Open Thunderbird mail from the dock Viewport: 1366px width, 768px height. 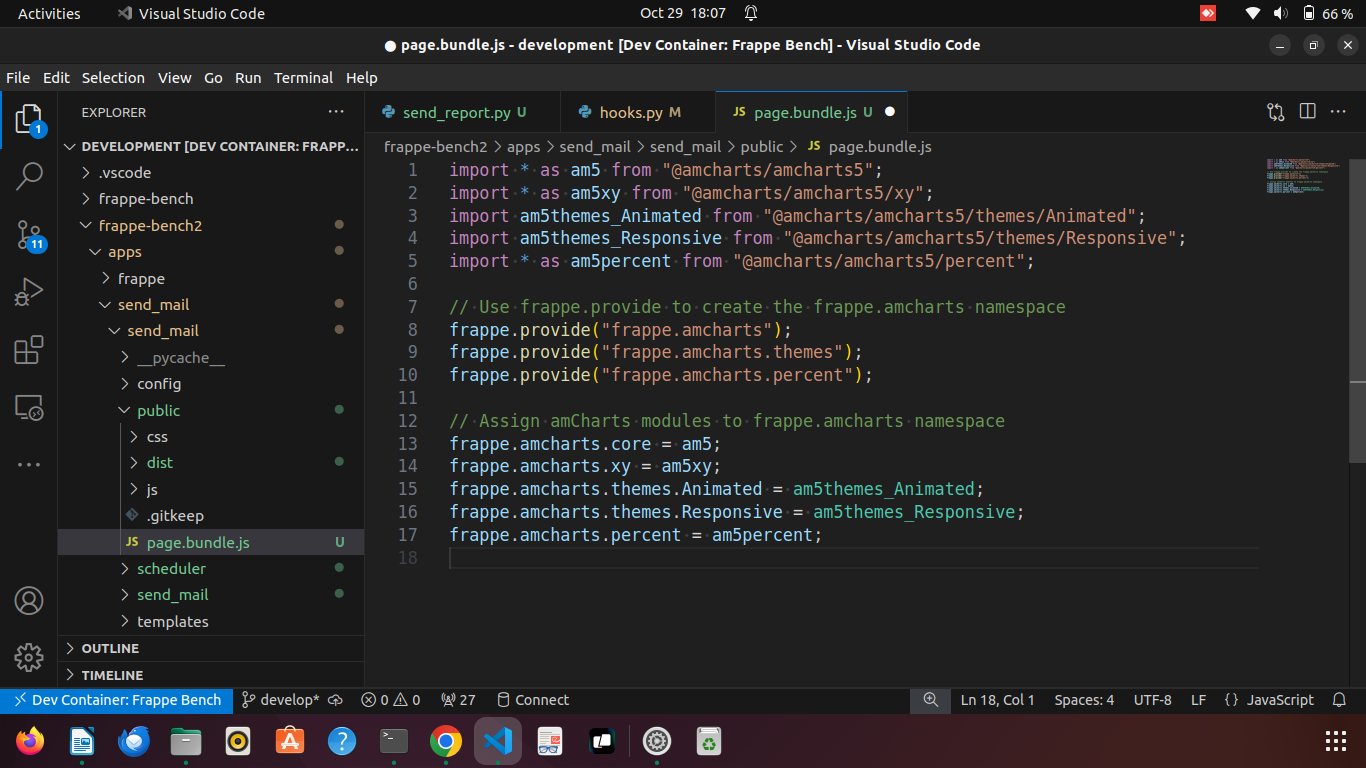134,741
